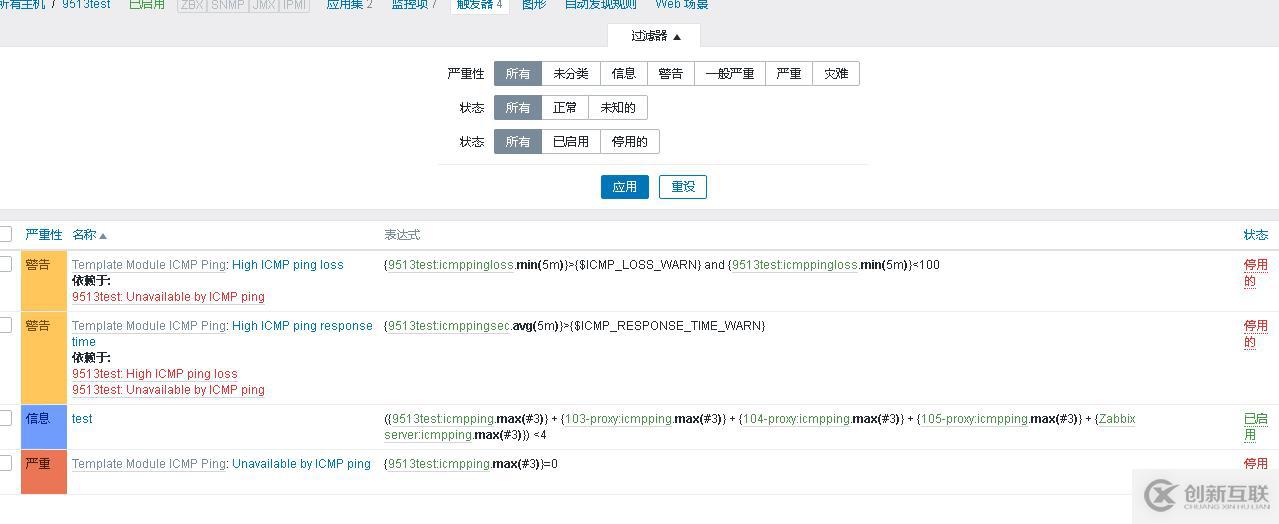Select severity filter 警告
The image size is (1279, 524).
pyautogui.click(x=671, y=74)
